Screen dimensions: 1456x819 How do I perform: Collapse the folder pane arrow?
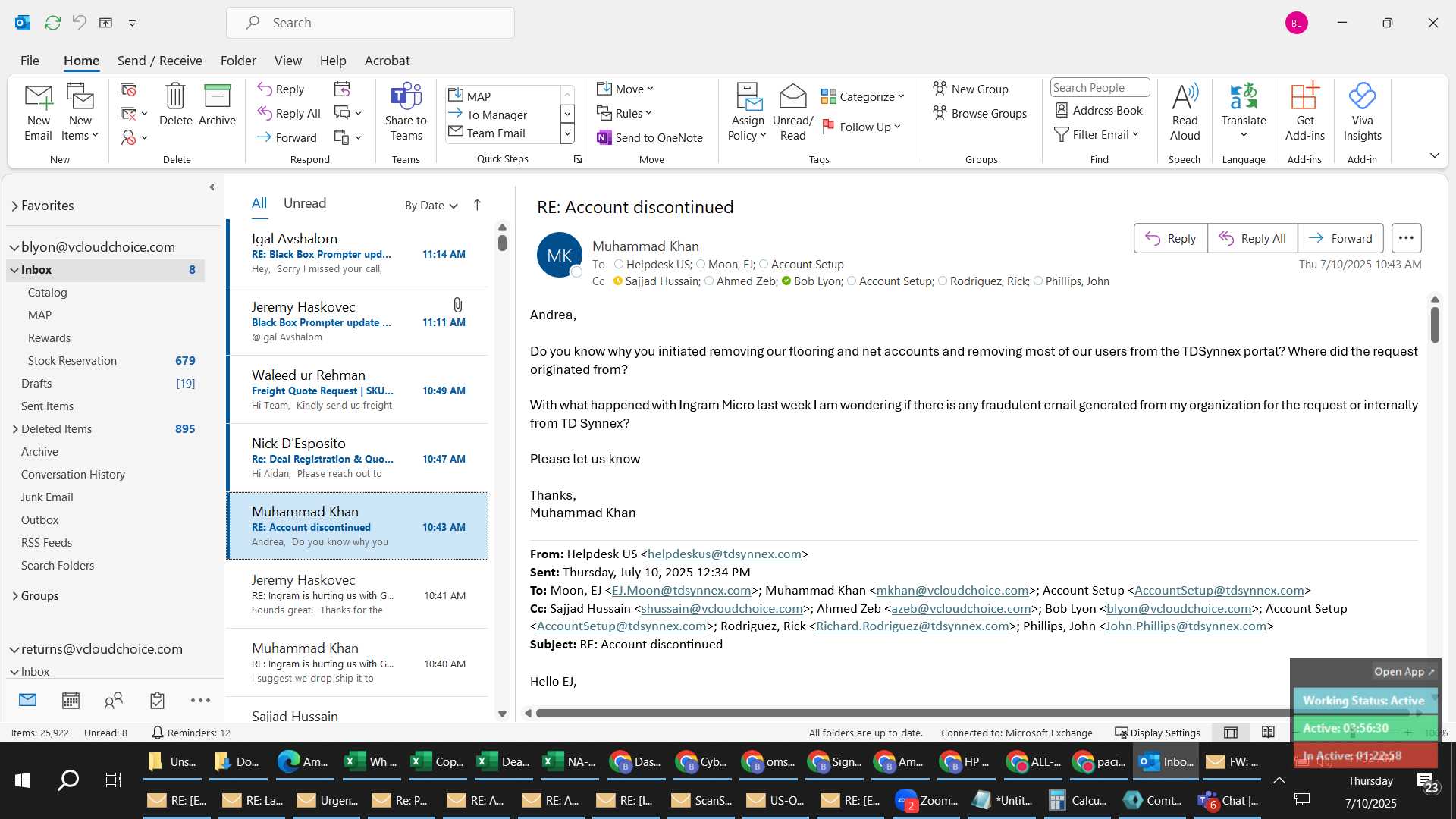212,187
